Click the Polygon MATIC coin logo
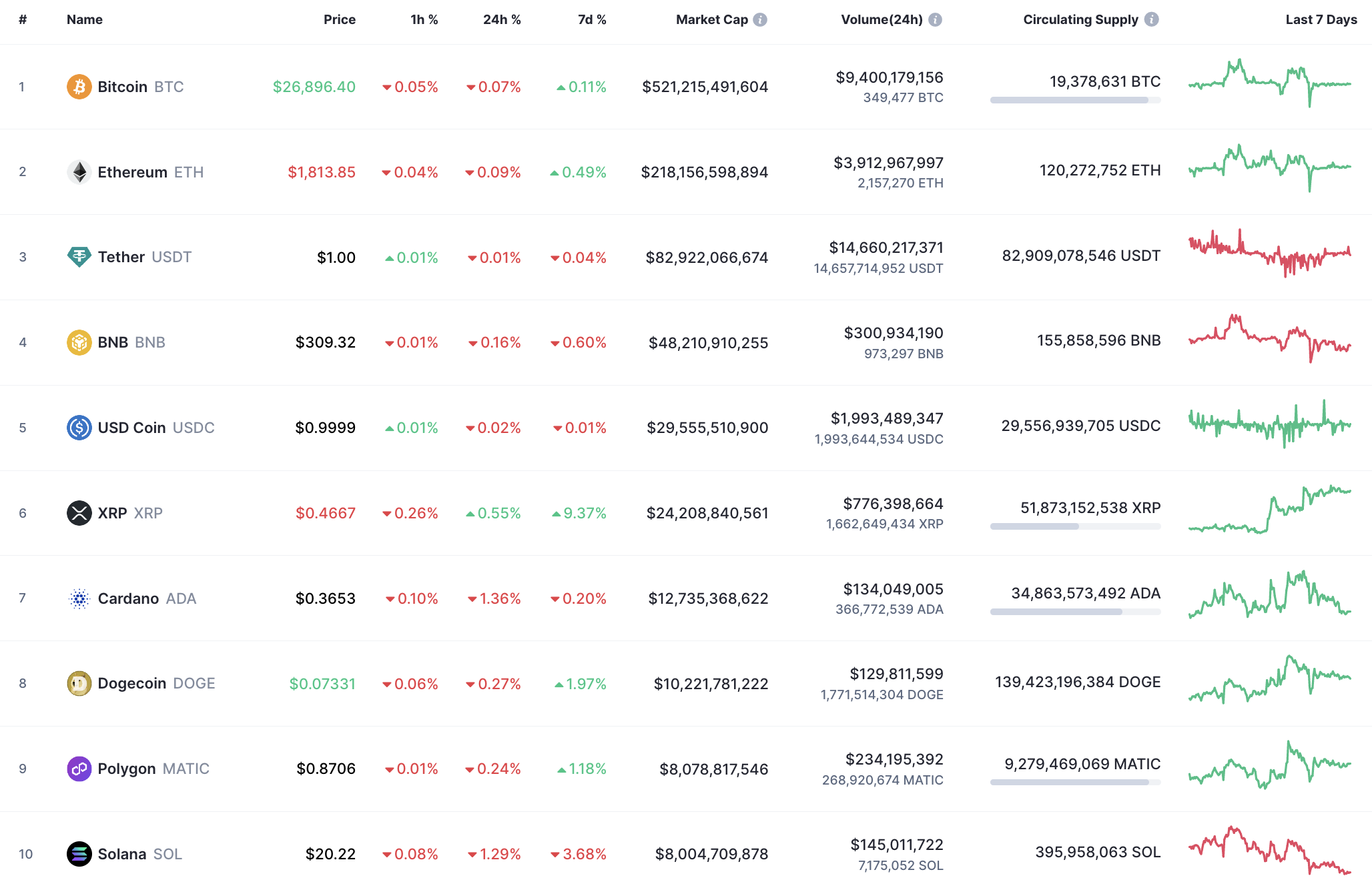The height and width of the screenshot is (890, 1372). [79, 769]
